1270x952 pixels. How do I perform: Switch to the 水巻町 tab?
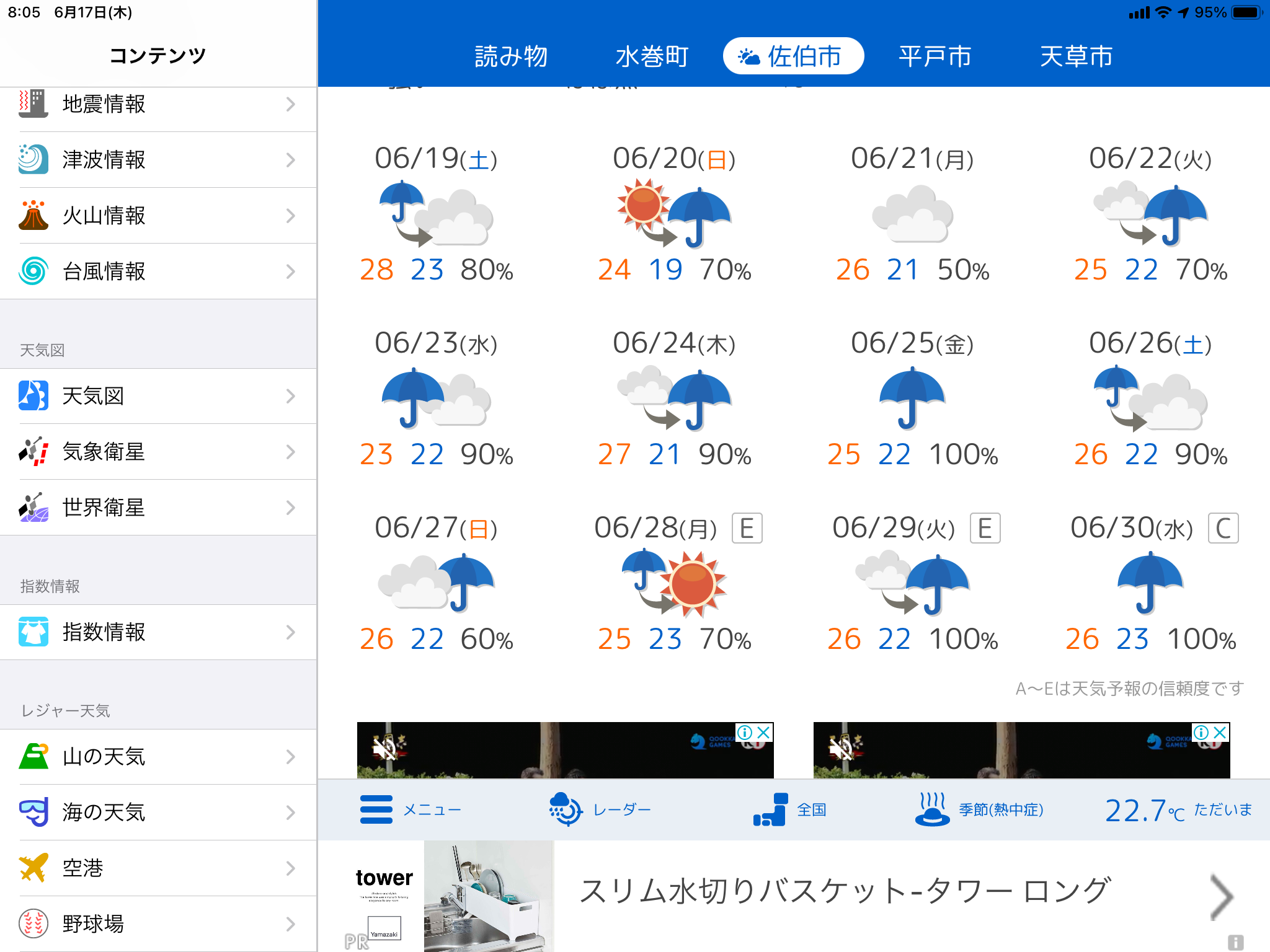(652, 56)
